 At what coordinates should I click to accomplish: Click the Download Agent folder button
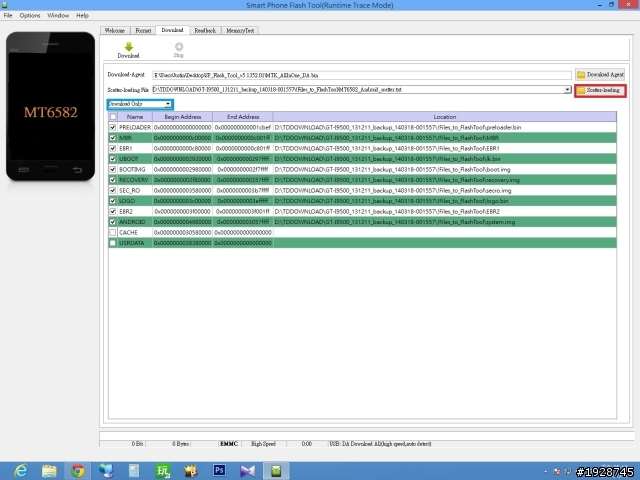point(600,75)
